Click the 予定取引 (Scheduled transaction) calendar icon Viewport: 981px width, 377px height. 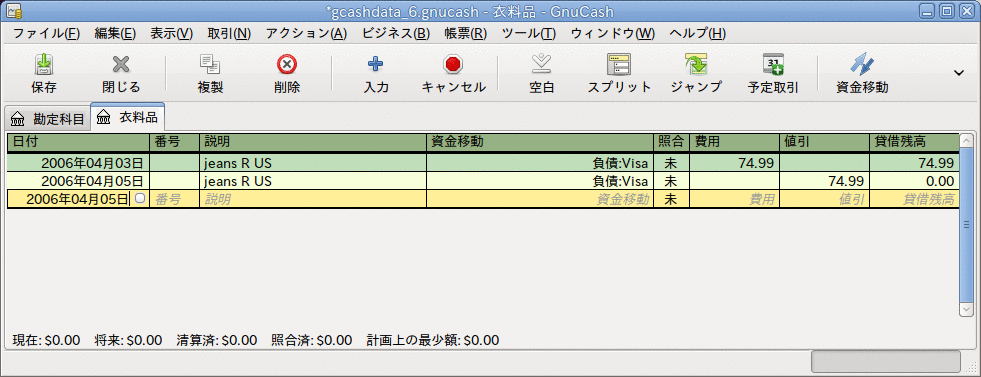click(x=773, y=64)
